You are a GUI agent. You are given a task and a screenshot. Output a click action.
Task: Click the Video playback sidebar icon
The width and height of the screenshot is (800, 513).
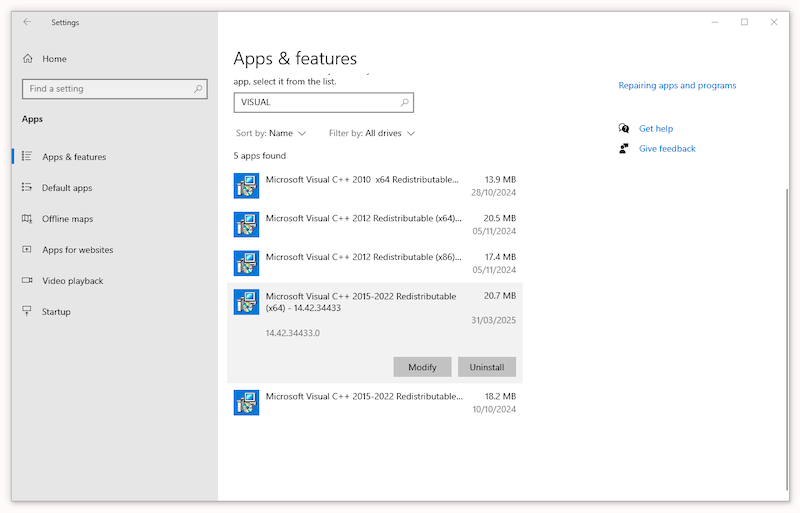click(x=27, y=281)
